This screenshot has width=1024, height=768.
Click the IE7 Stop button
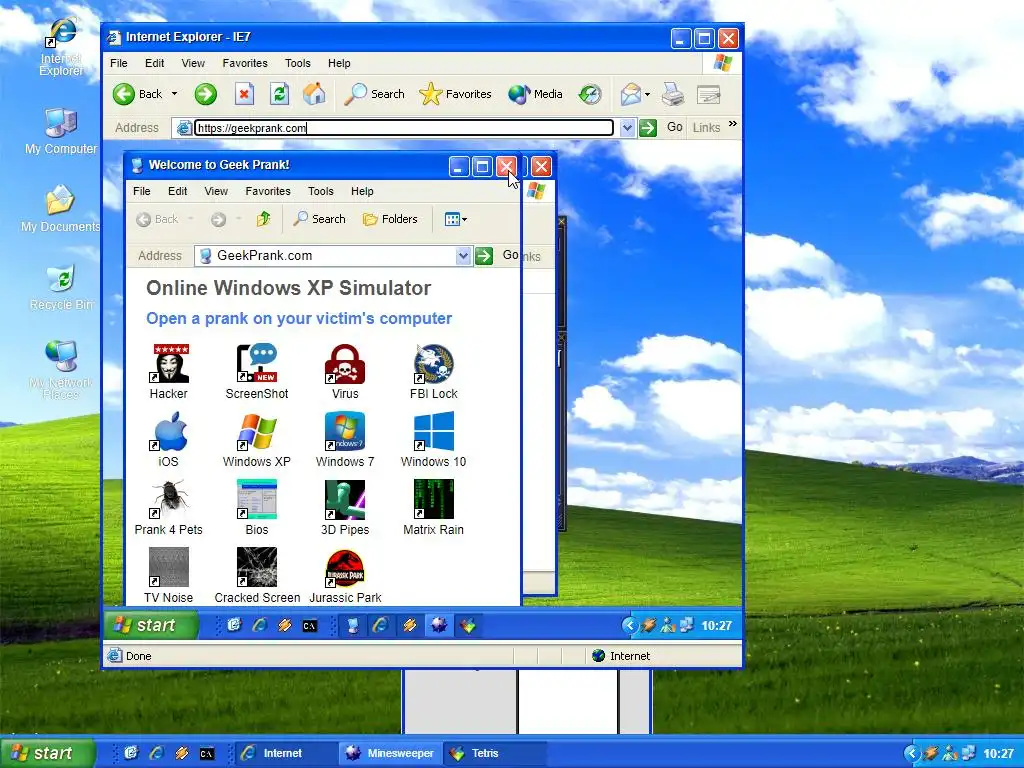(244, 94)
